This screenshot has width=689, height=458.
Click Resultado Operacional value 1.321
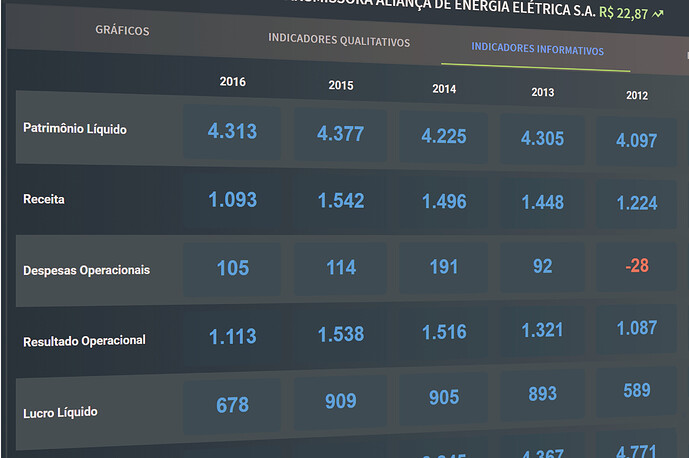click(x=542, y=330)
